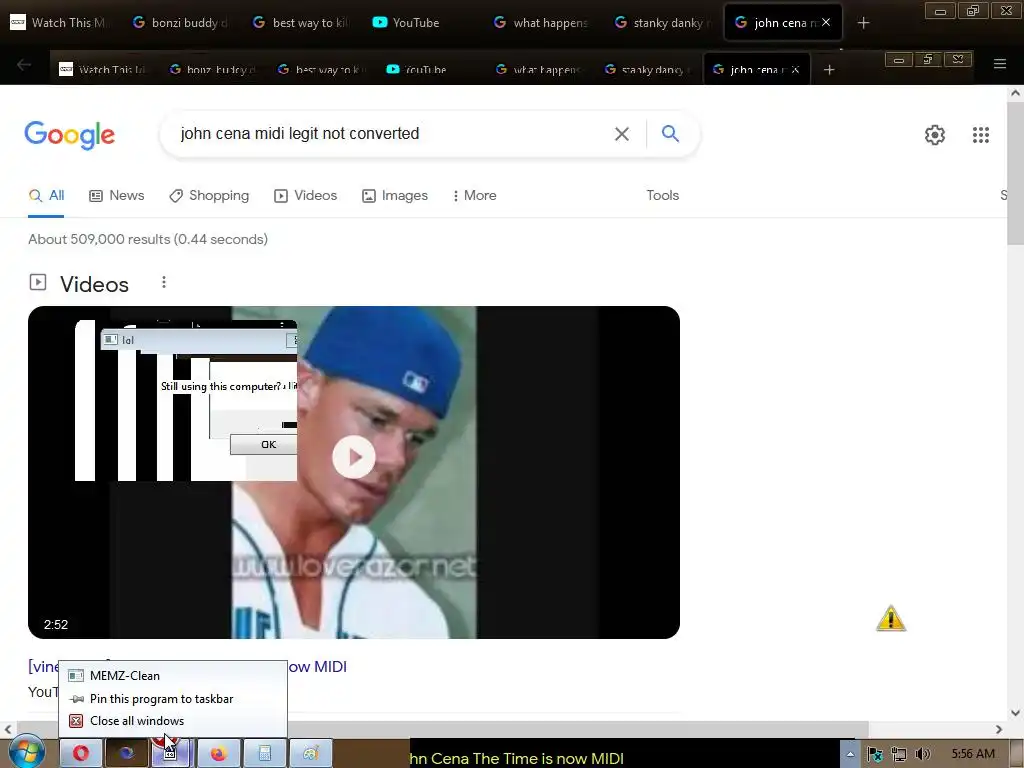Open Opera from the taskbar

[x=81, y=753]
